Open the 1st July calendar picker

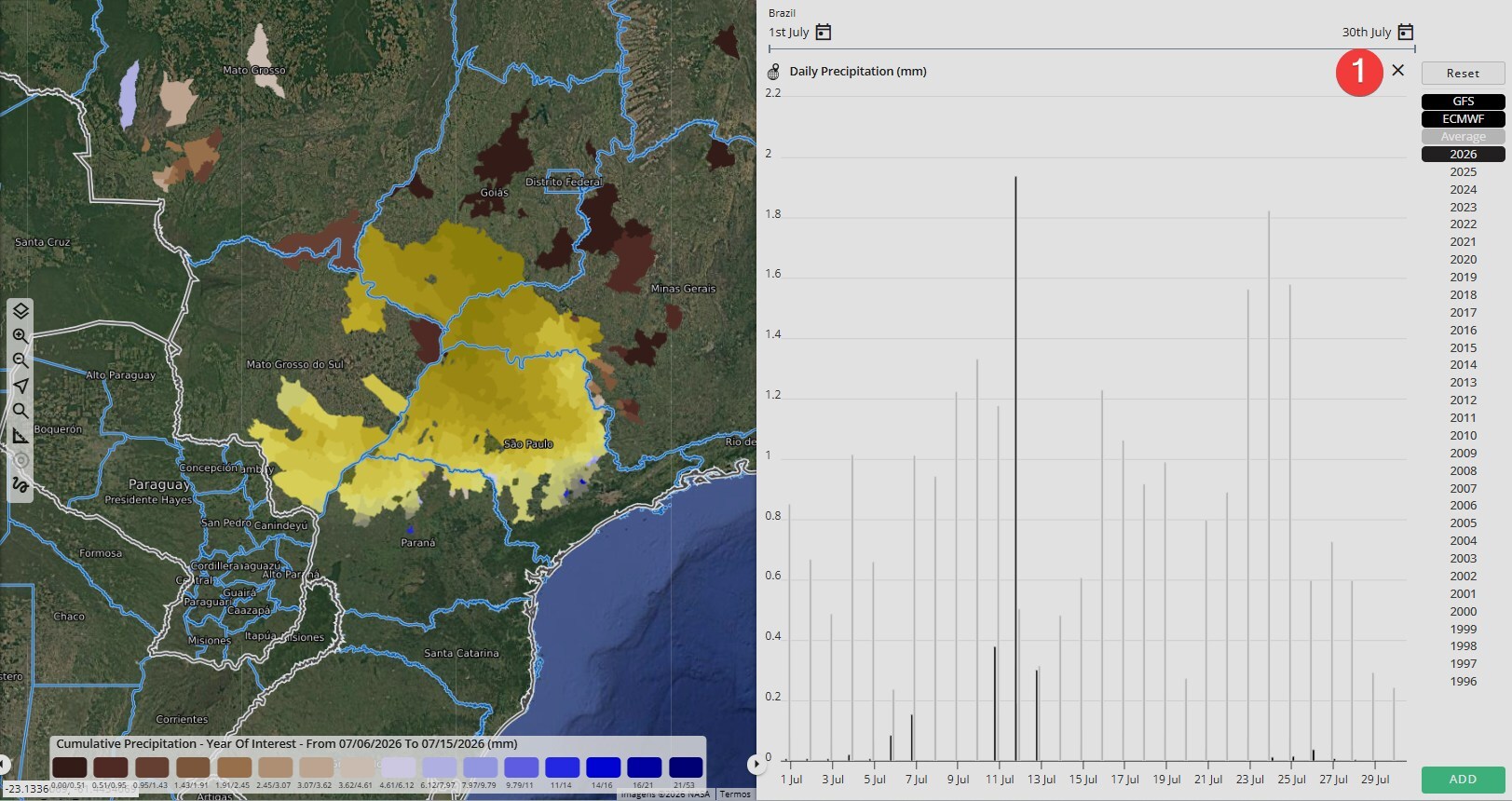tap(824, 33)
